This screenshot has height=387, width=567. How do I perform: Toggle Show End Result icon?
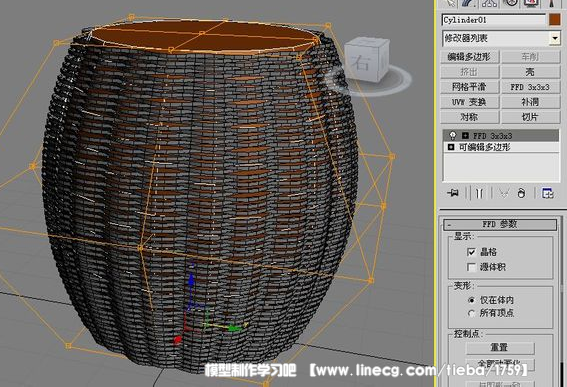tap(479, 193)
